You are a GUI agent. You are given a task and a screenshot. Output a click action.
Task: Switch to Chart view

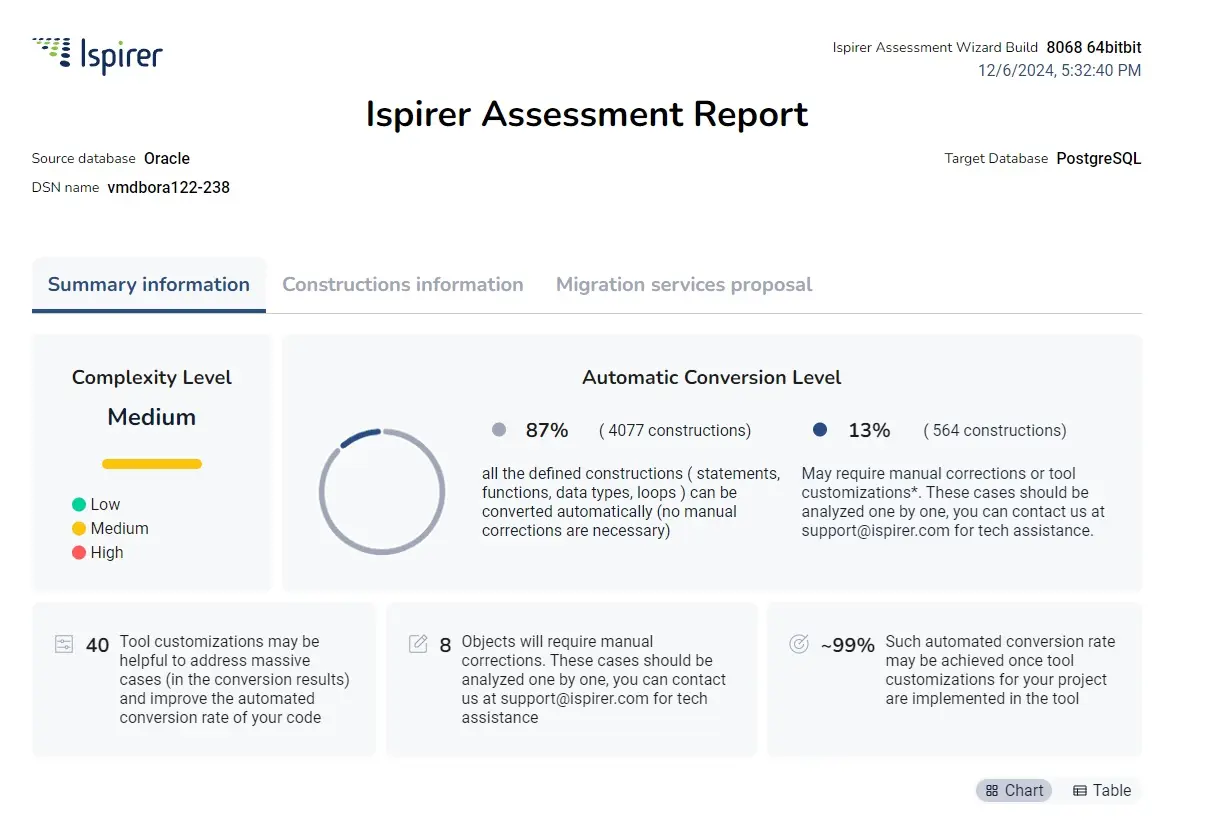[1014, 790]
